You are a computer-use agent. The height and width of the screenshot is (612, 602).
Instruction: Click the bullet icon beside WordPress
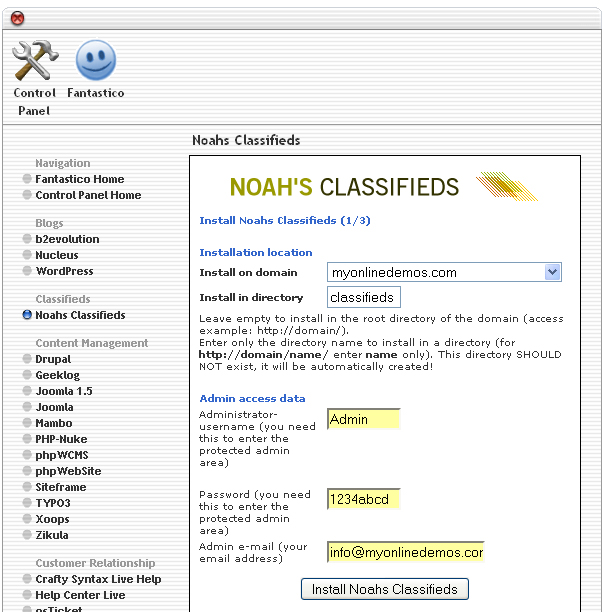coord(27,270)
